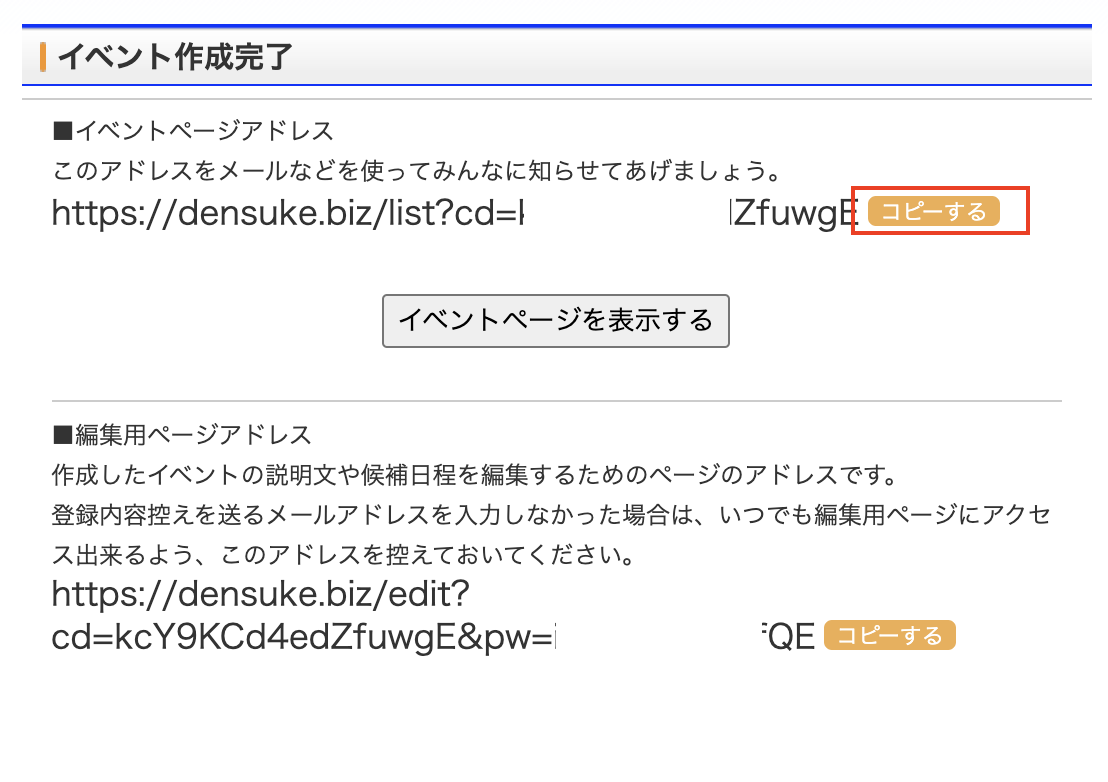Click the イベント作成完了 heading

coord(175,57)
